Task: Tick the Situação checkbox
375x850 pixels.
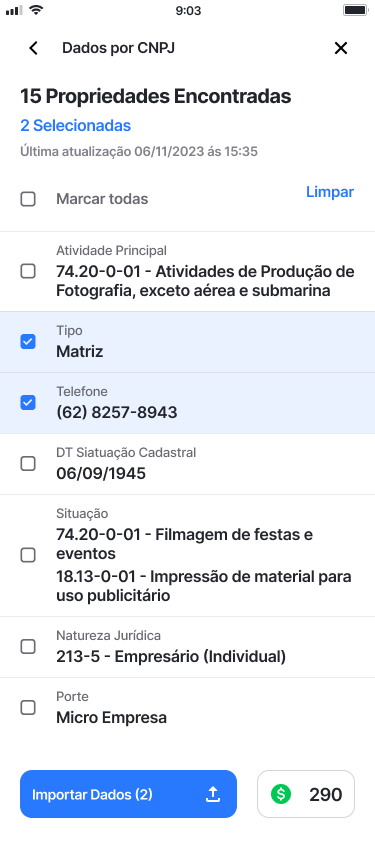Action: [x=28, y=555]
